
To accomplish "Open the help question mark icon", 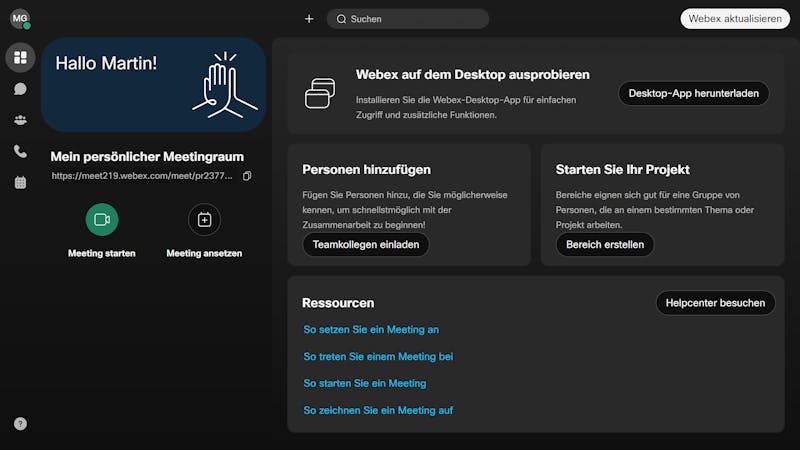I will pyautogui.click(x=20, y=423).
